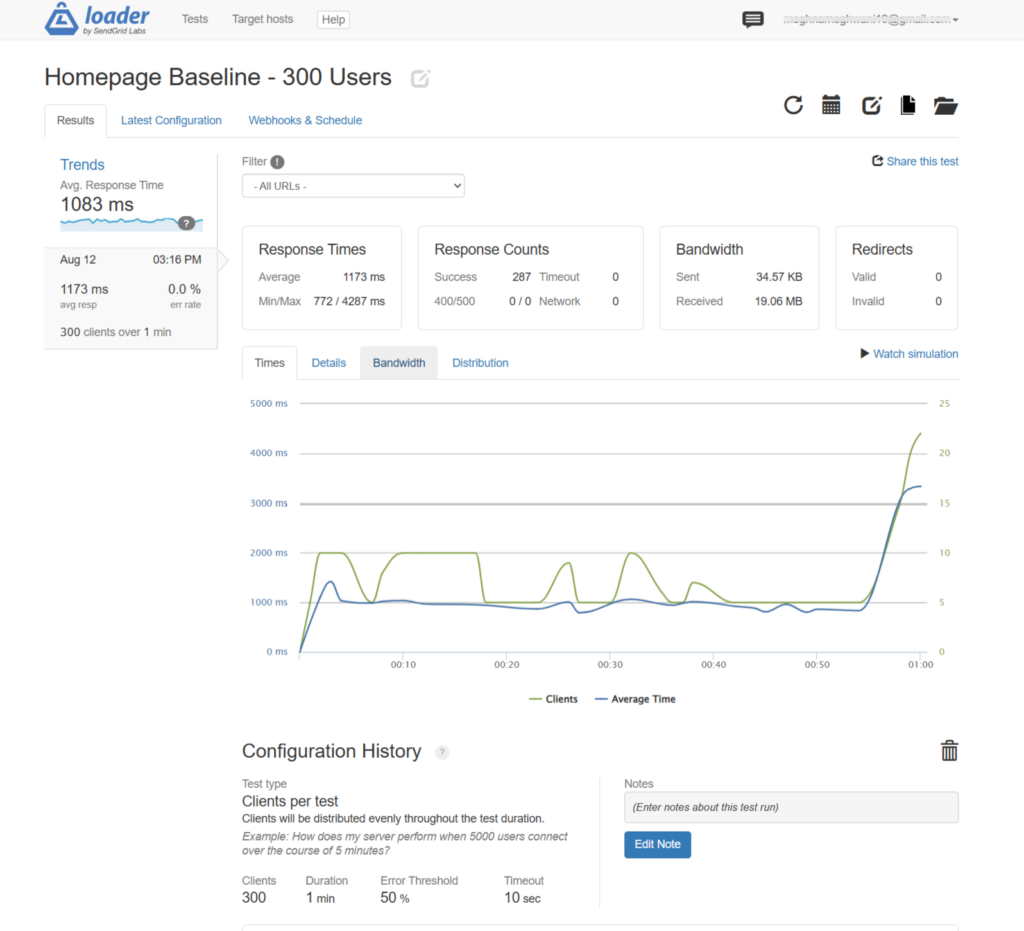Screen dimensions: 1024x931
Task: Click the Share this test link
Action: point(922,161)
